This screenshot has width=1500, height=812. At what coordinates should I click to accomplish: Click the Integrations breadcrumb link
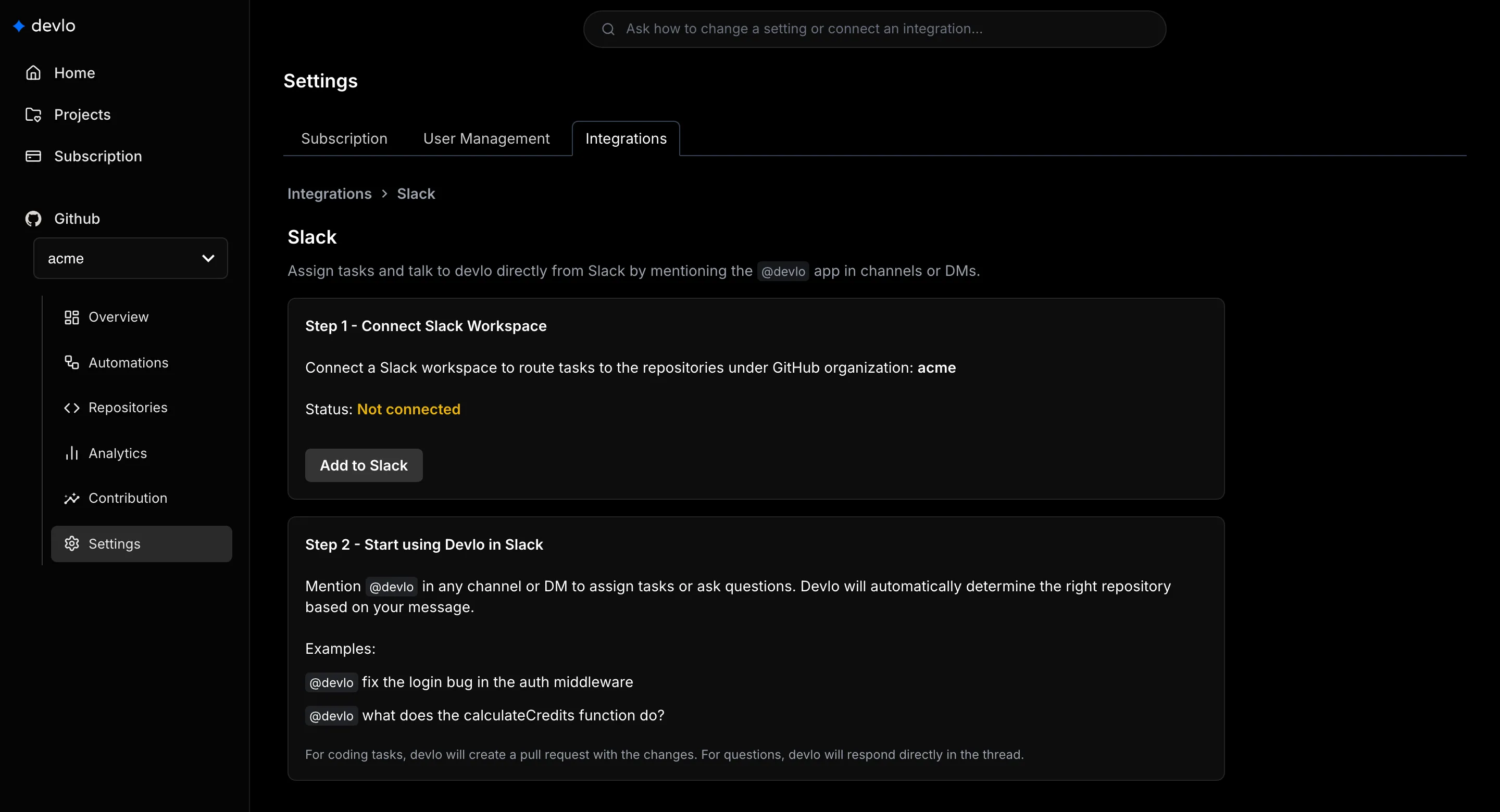point(330,194)
